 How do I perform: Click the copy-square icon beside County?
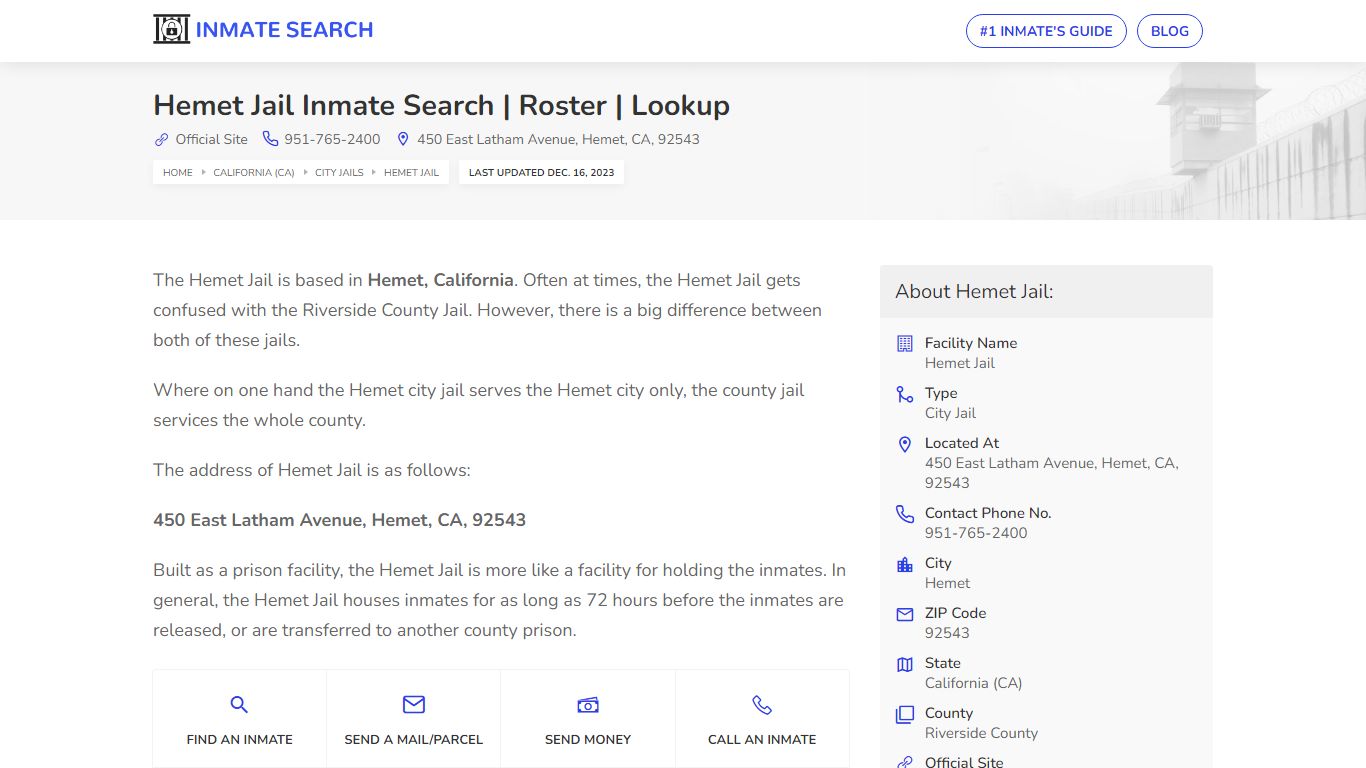pos(905,714)
